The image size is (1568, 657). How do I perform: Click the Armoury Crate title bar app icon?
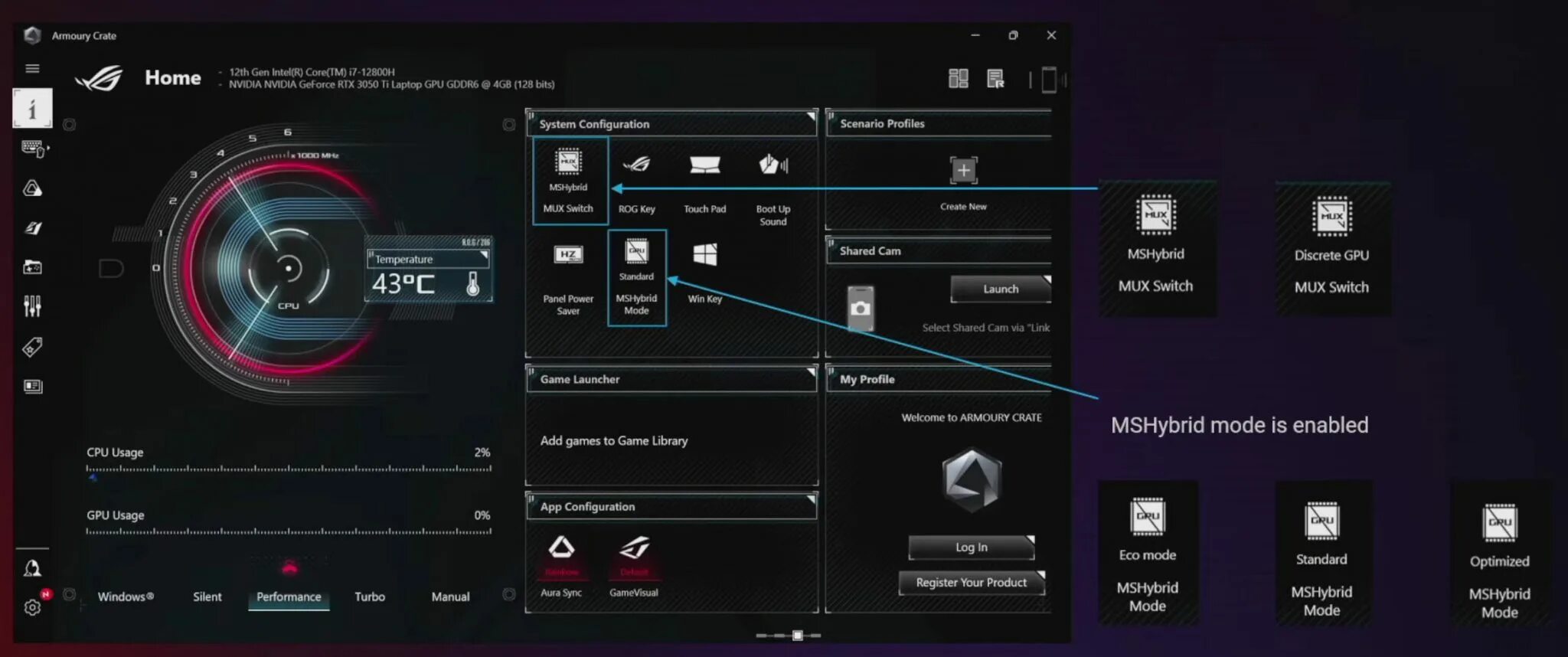point(31,35)
